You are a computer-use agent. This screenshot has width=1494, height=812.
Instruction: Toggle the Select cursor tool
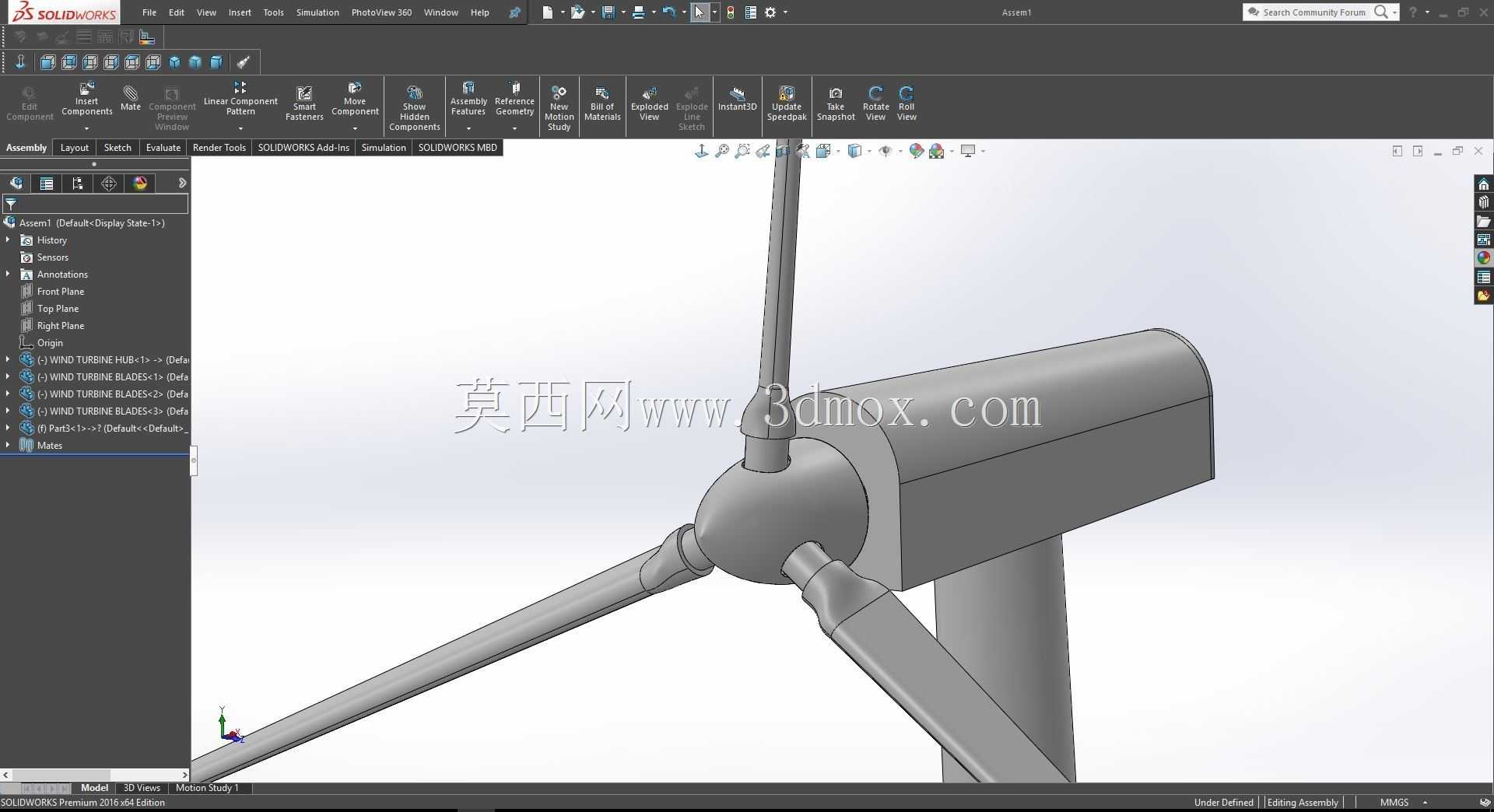pyautogui.click(x=700, y=12)
